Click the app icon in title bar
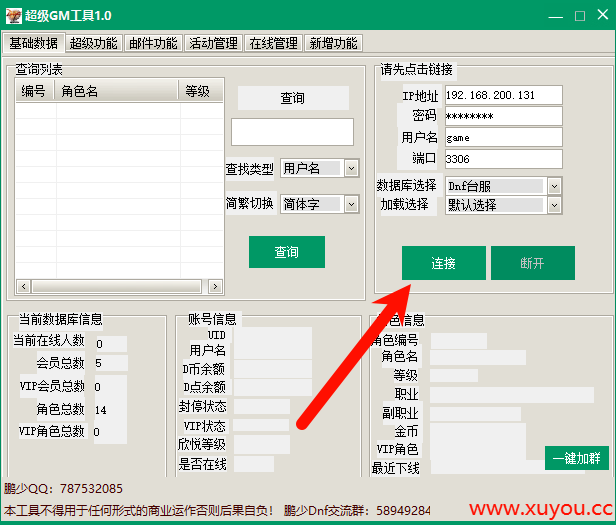616x525 pixels. (12, 16)
